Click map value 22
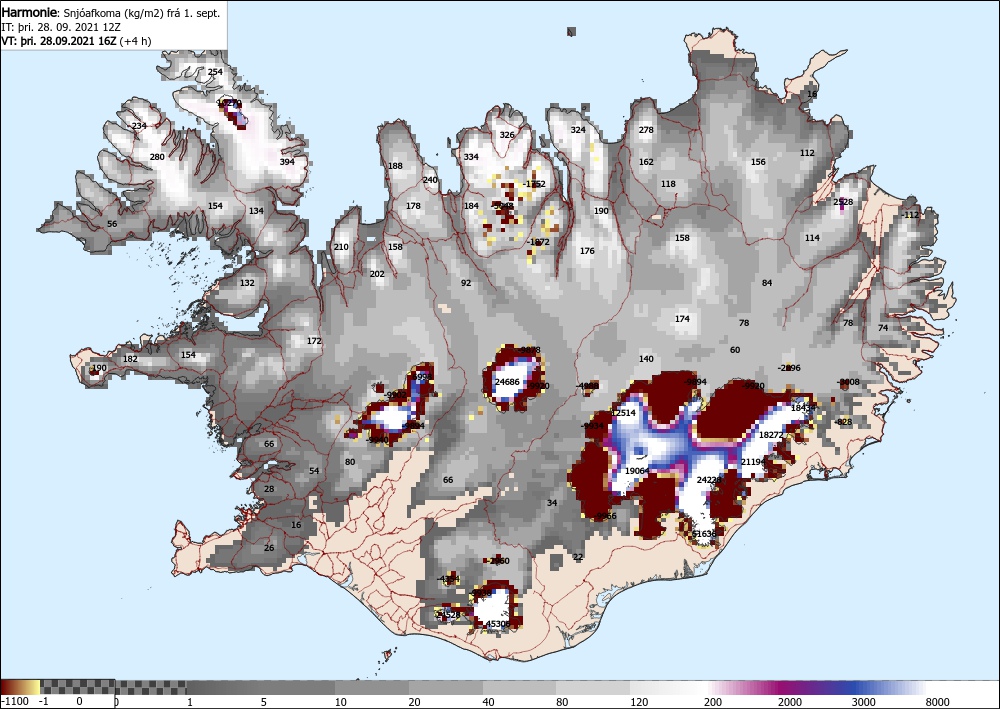The width and height of the screenshot is (1000, 709). [578, 557]
